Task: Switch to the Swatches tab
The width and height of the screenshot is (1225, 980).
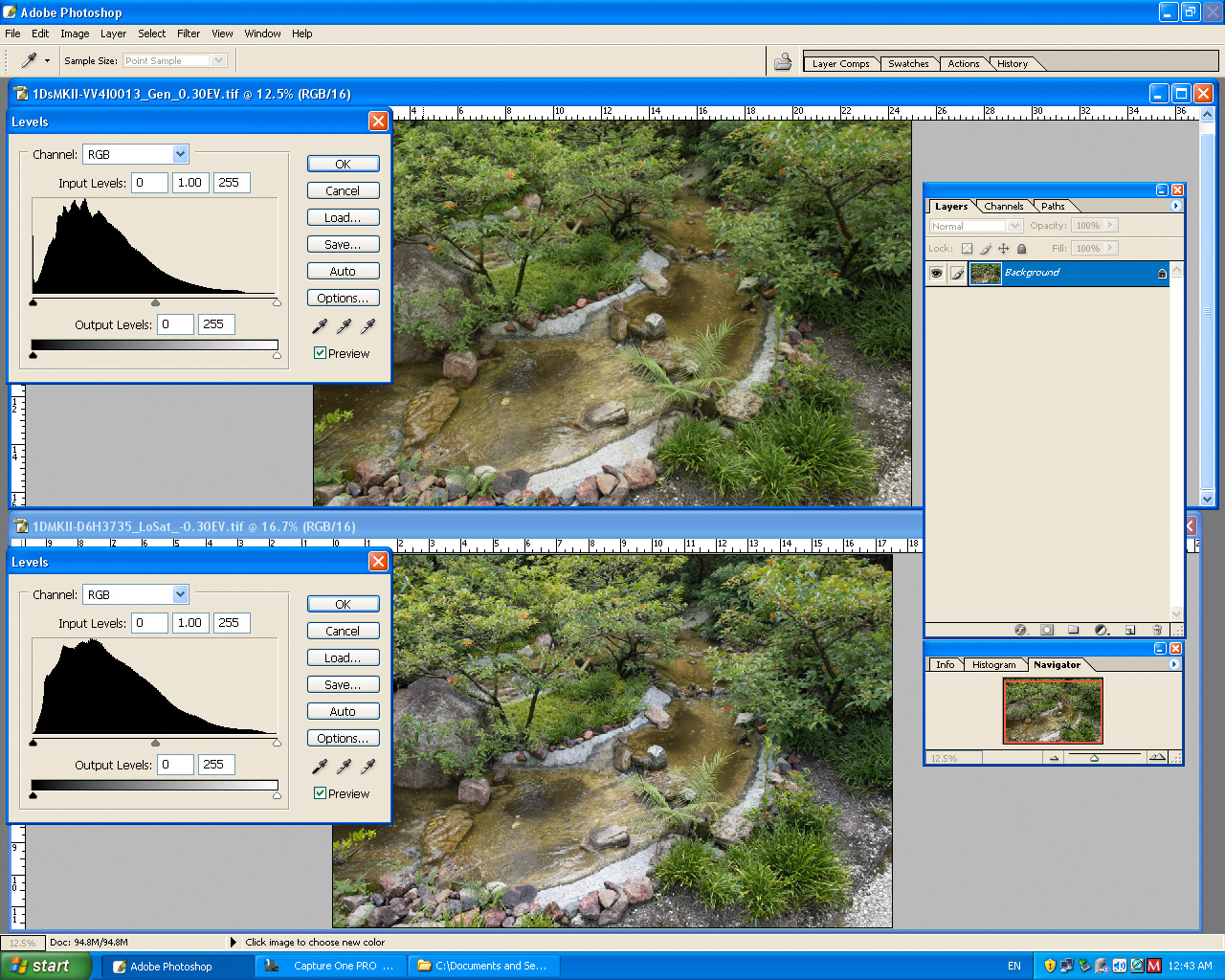Action: [907, 64]
